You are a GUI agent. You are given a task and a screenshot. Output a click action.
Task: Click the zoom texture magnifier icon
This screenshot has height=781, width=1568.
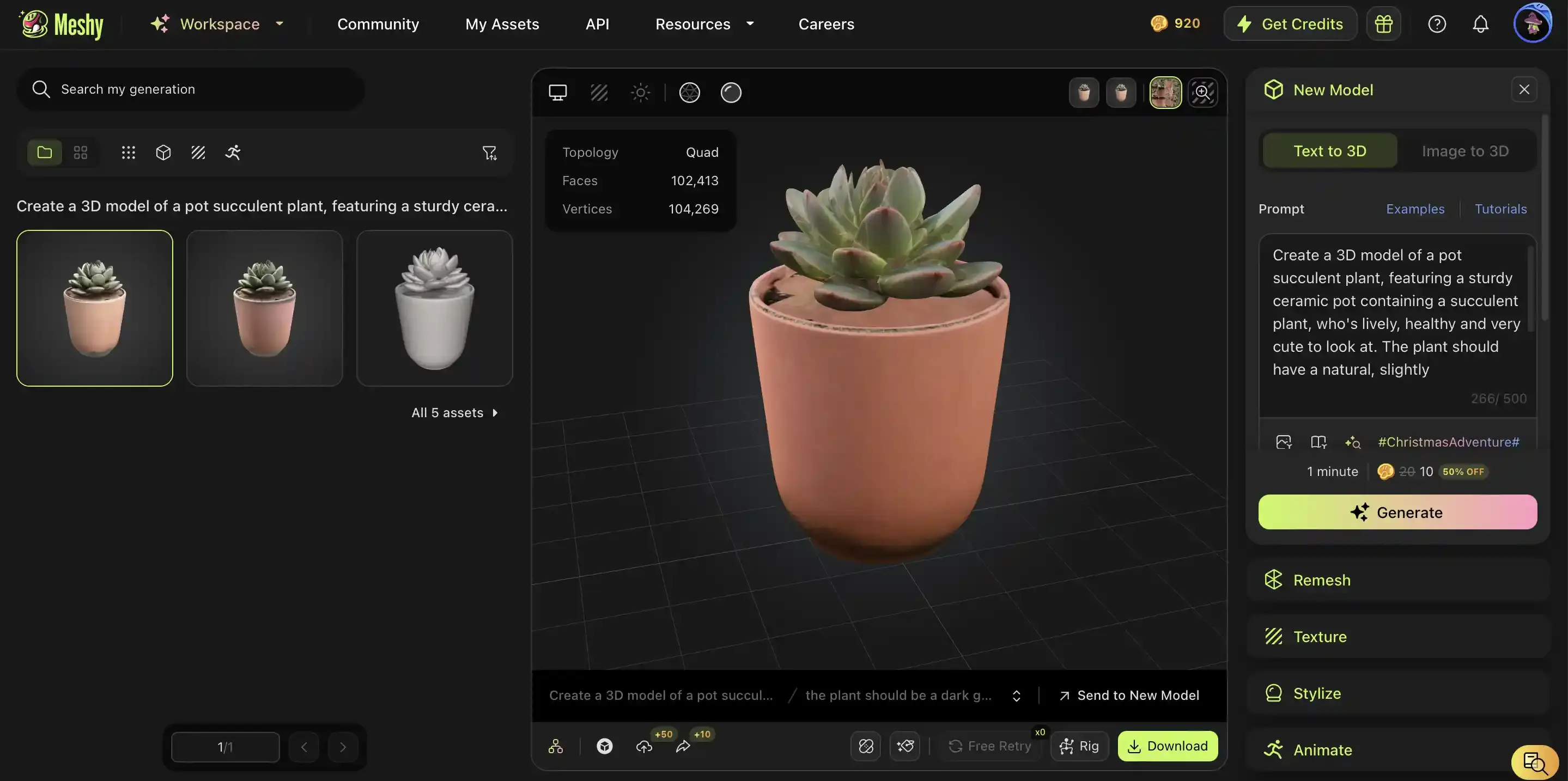pyautogui.click(x=1202, y=93)
